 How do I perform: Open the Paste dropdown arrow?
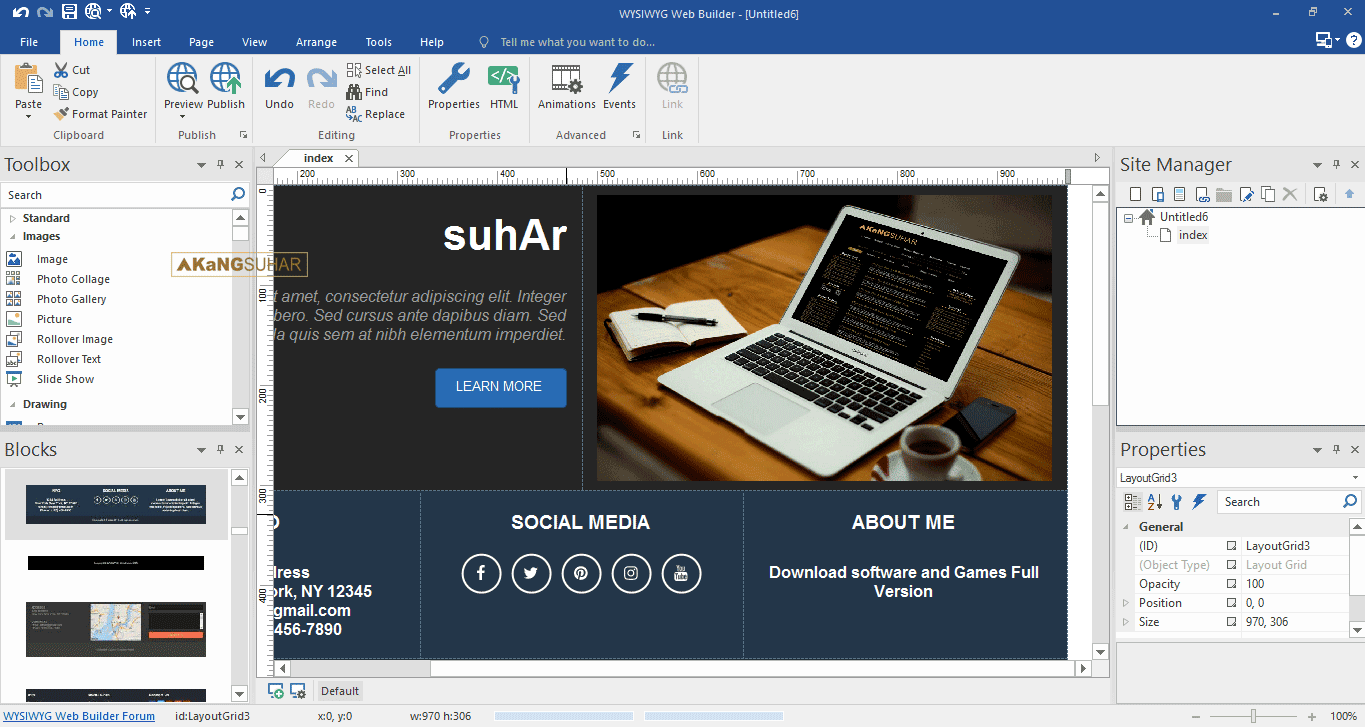pyautogui.click(x=28, y=116)
